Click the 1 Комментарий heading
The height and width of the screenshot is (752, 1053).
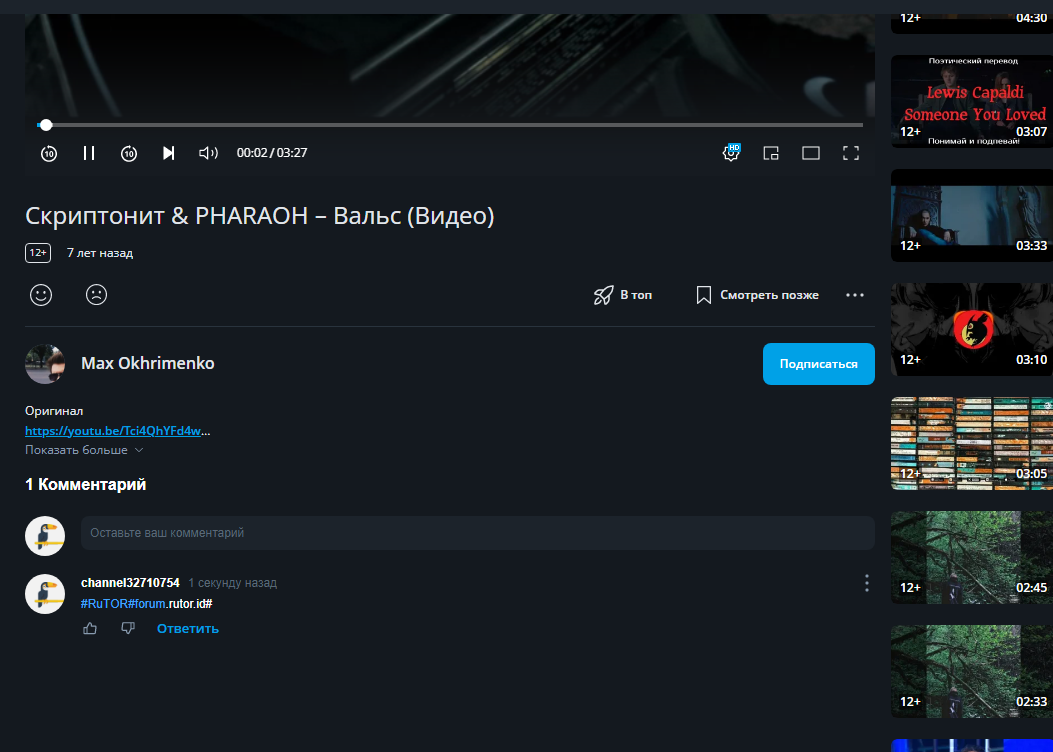tap(85, 484)
